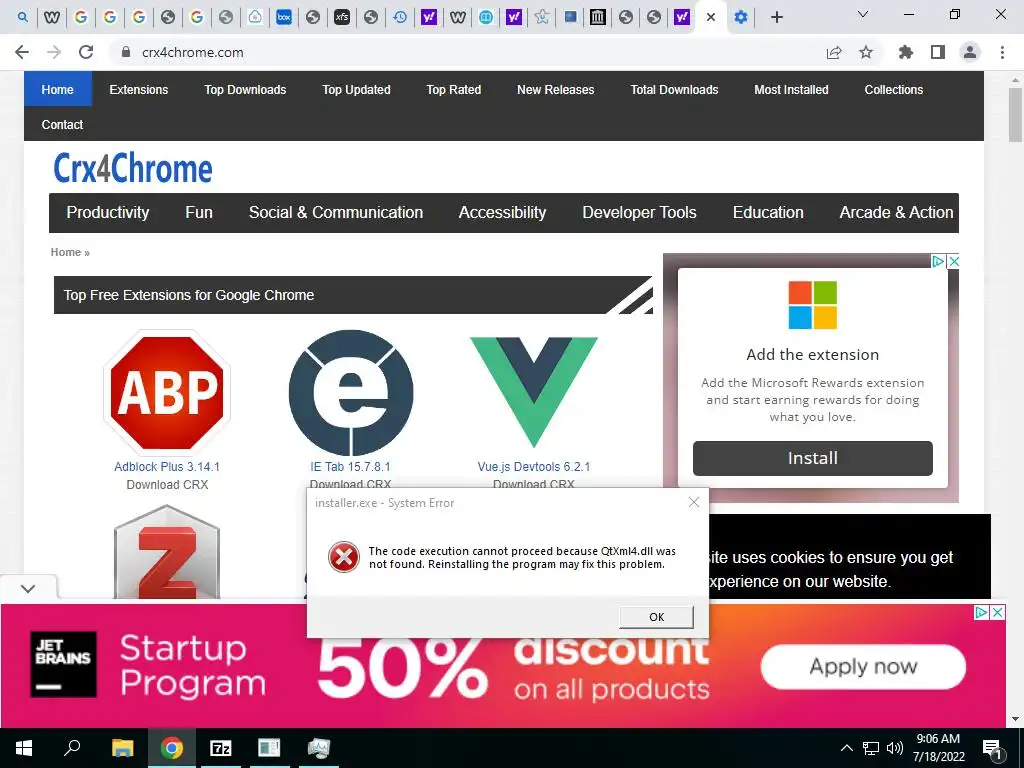The image size is (1024, 768).
Task: Go to Top Rated page
Action: click(x=453, y=89)
